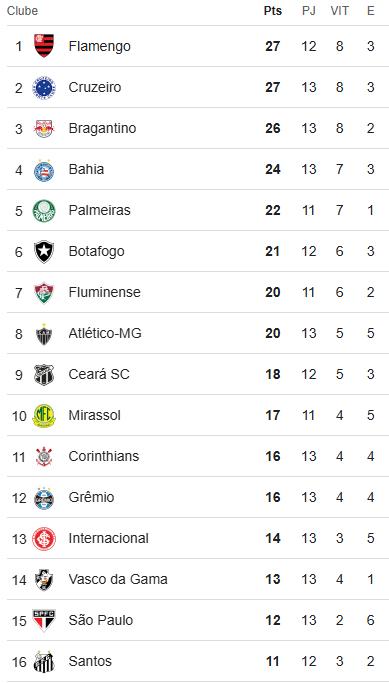
Task: Click the Bragantino club crest
Action: pos(44,128)
